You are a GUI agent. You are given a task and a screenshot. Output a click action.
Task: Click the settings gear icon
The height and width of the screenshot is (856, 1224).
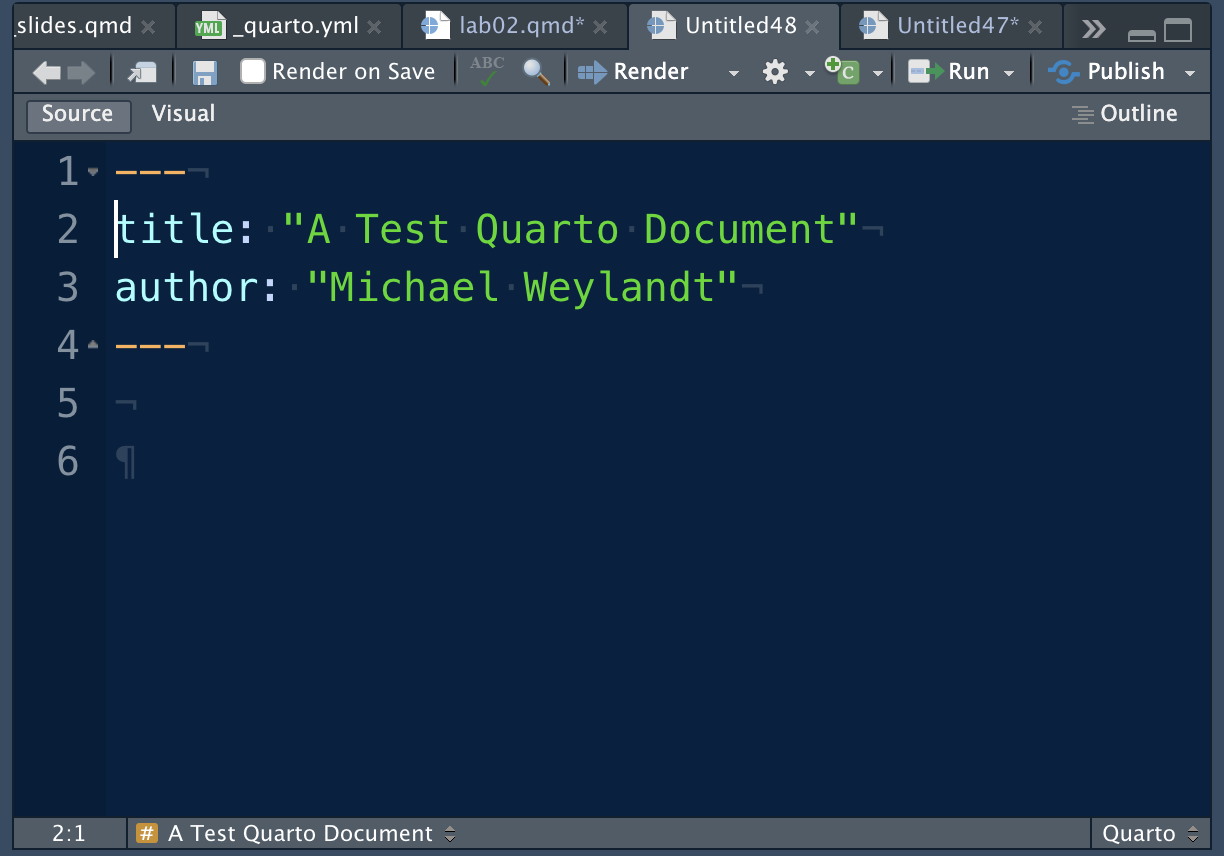[775, 72]
